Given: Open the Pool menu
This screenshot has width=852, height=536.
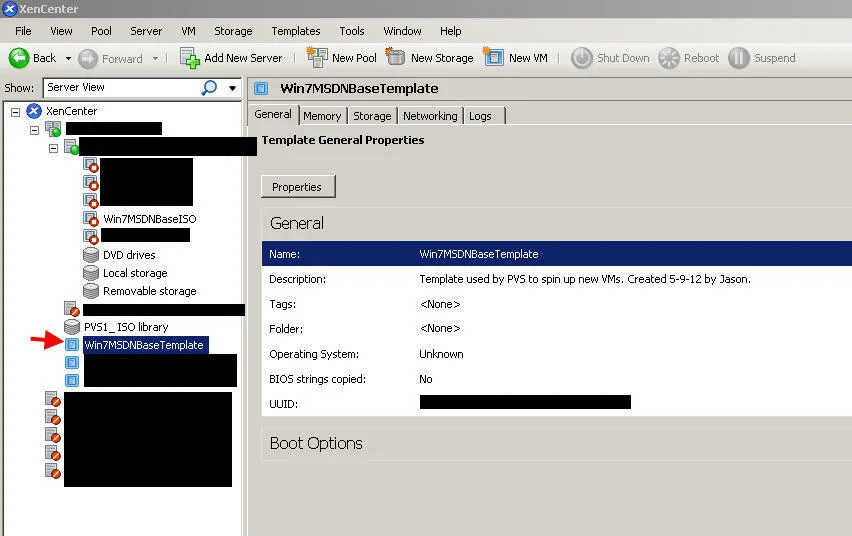Looking at the screenshot, I should [101, 31].
